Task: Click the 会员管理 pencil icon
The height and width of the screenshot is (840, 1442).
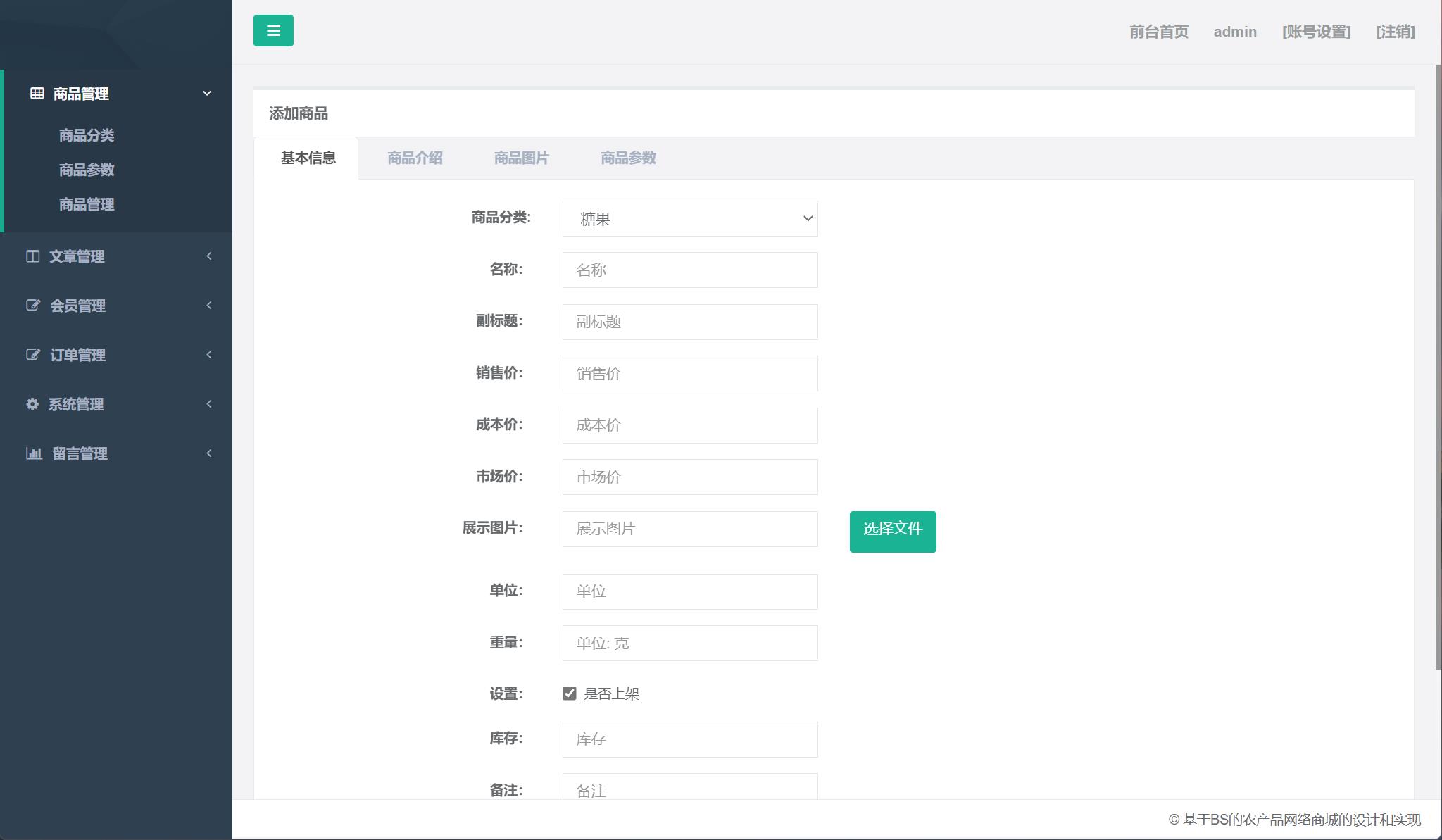Action: tap(33, 306)
